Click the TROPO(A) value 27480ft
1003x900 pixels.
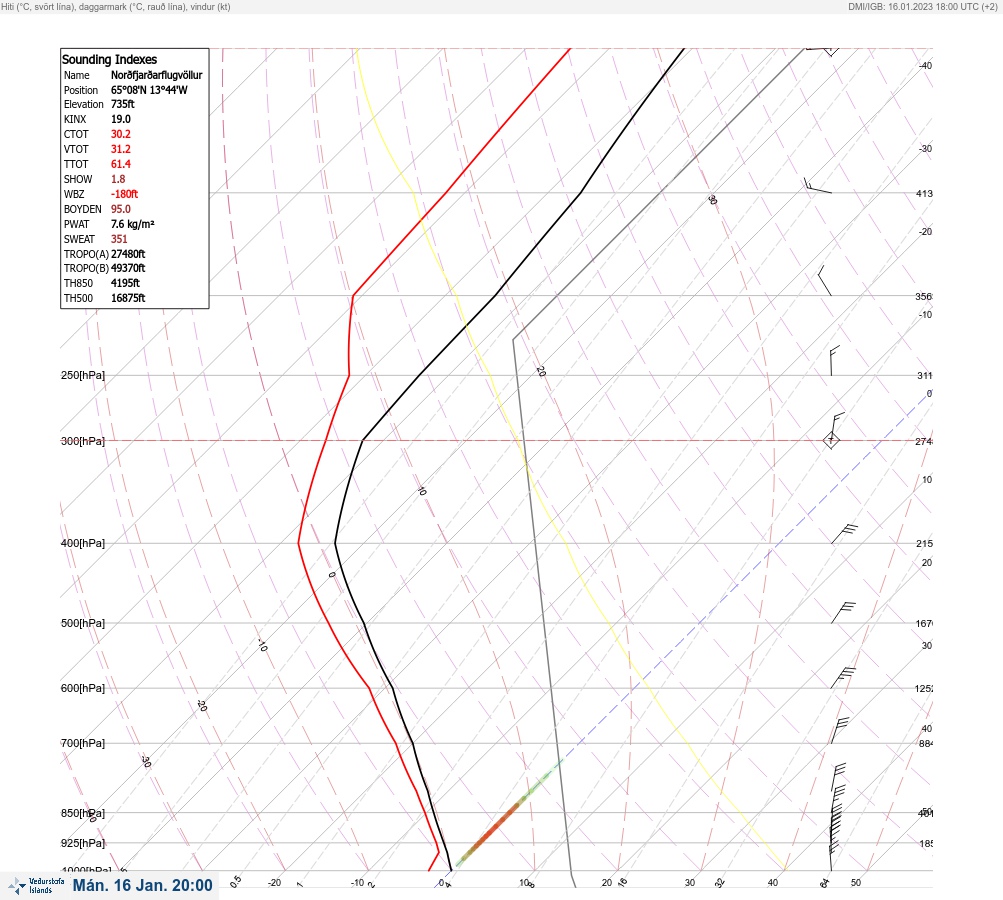click(128, 254)
